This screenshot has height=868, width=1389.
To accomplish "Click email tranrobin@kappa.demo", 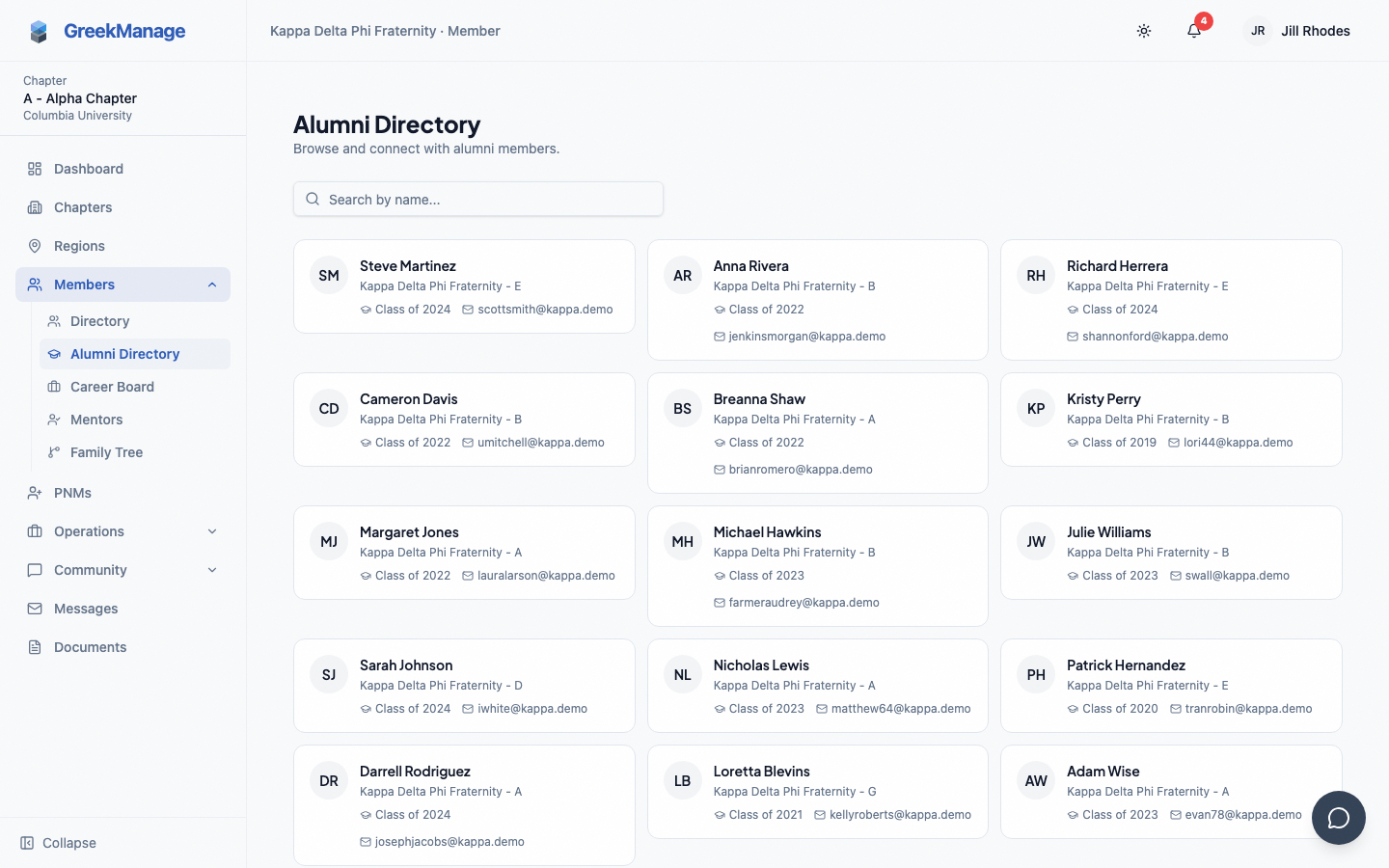I will click(1249, 709).
